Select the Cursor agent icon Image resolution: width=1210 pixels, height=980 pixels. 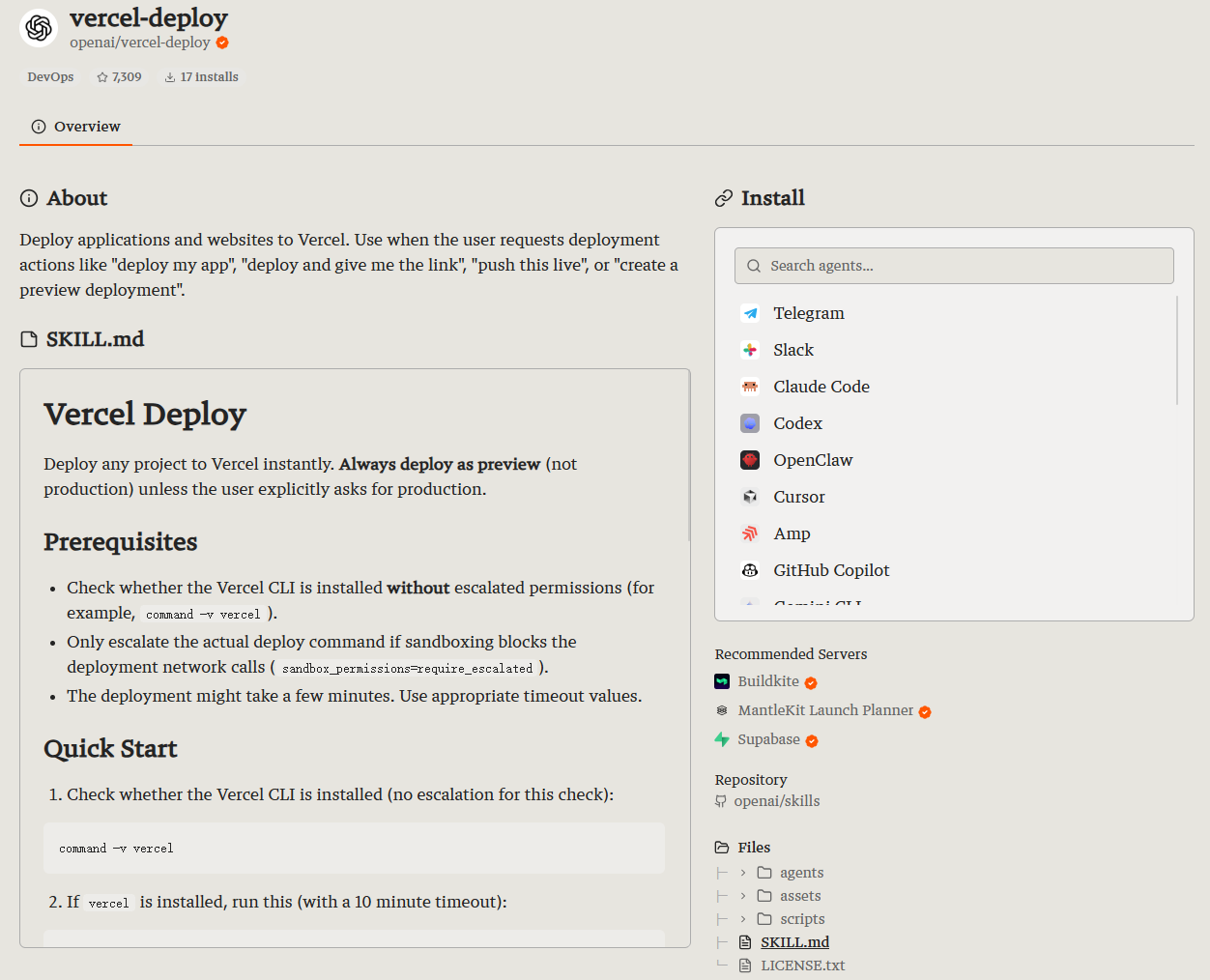point(750,497)
